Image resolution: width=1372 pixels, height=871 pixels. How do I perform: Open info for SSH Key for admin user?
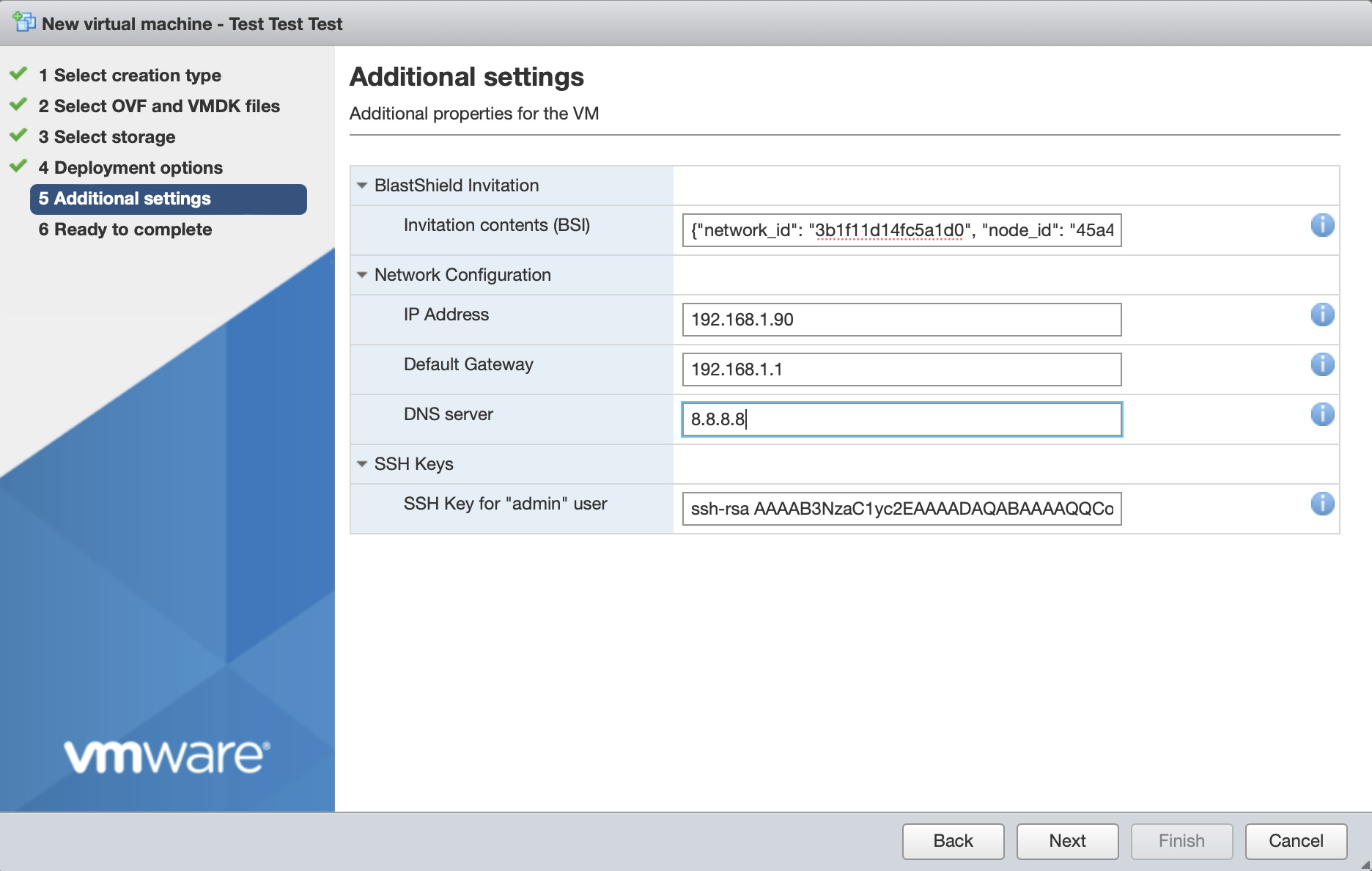[x=1322, y=504]
